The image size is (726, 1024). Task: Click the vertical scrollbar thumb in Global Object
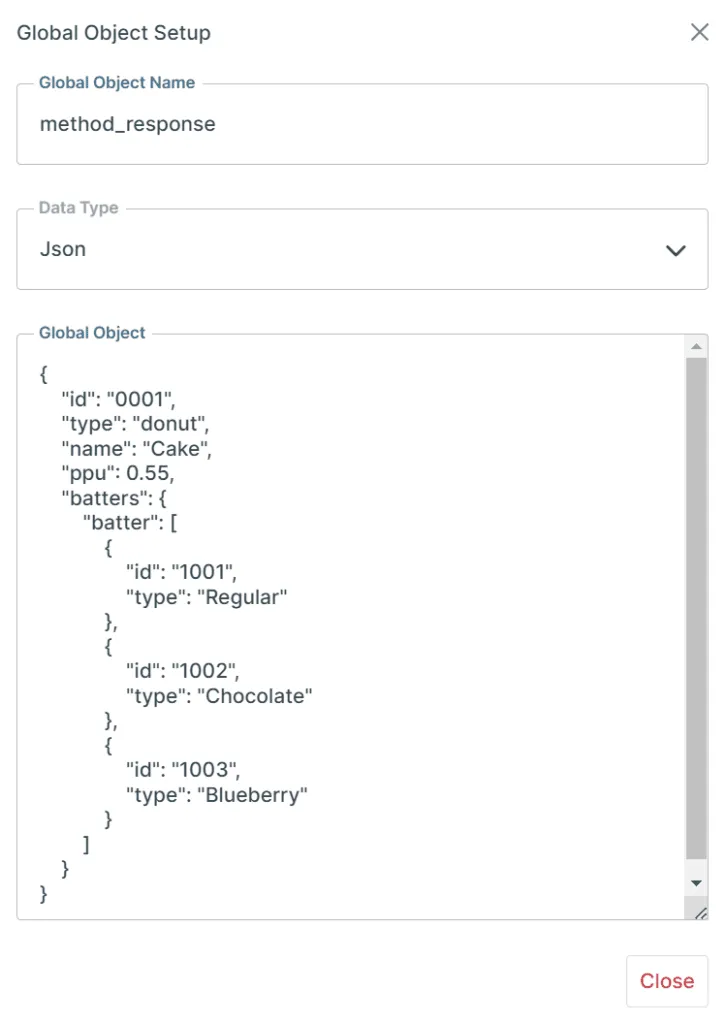point(696,608)
